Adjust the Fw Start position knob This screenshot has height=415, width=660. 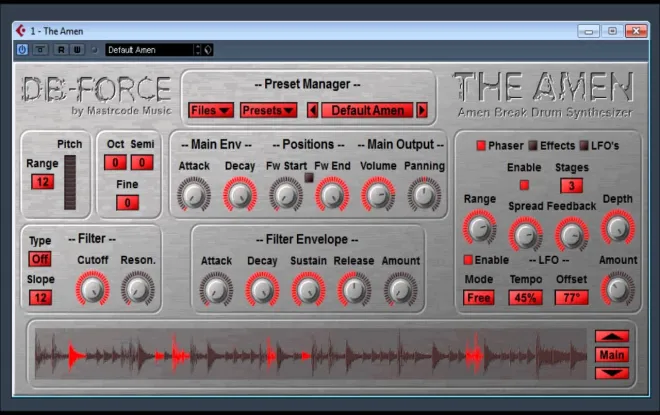[286, 194]
